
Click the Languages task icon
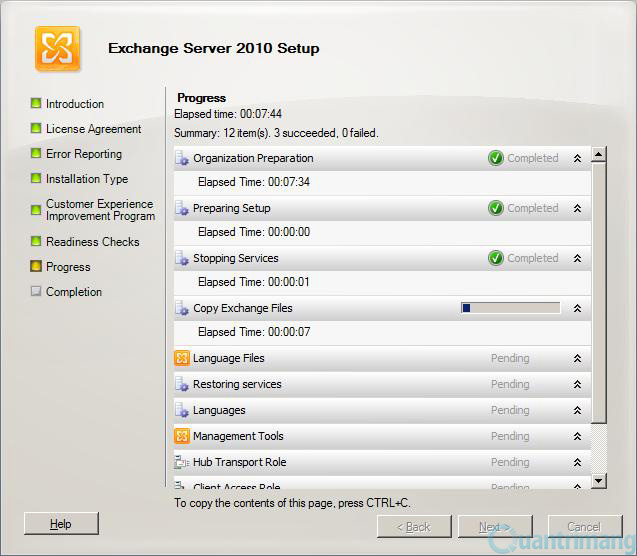pyautogui.click(x=182, y=410)
